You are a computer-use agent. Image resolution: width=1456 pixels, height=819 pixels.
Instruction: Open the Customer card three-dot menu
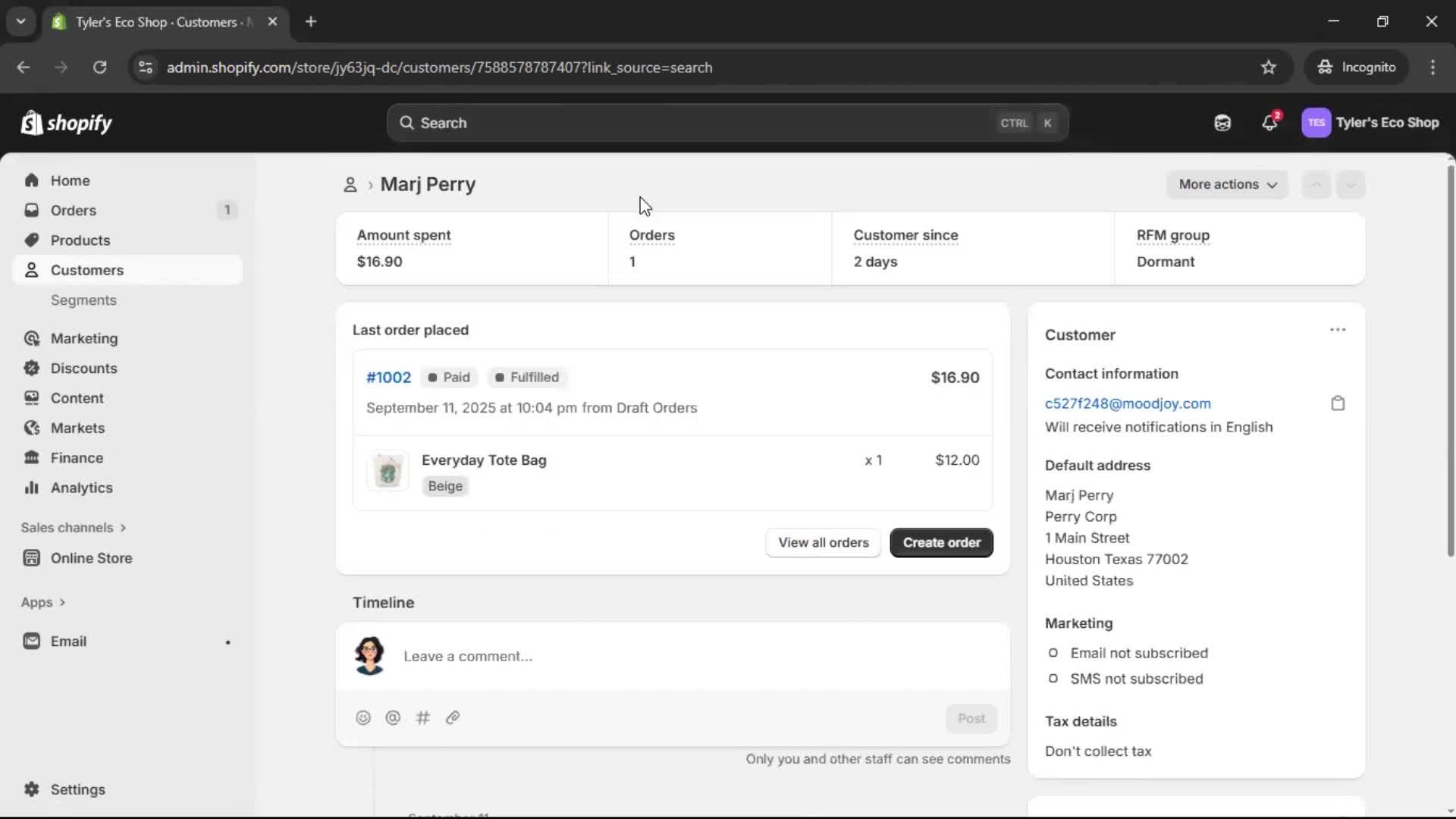coord(1338,330)
